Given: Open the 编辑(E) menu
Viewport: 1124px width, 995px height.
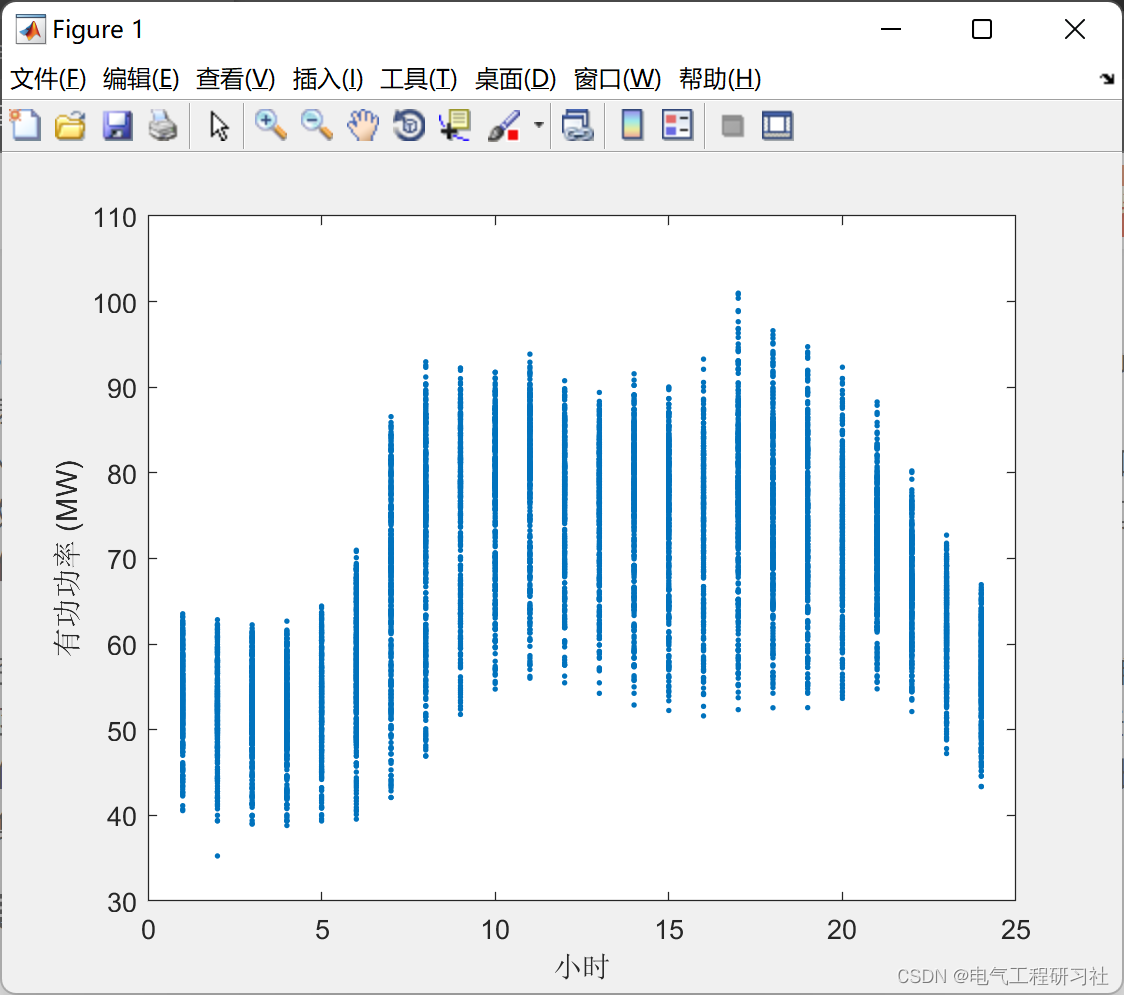Looking at the screenshot, I should tap(140, 79).
